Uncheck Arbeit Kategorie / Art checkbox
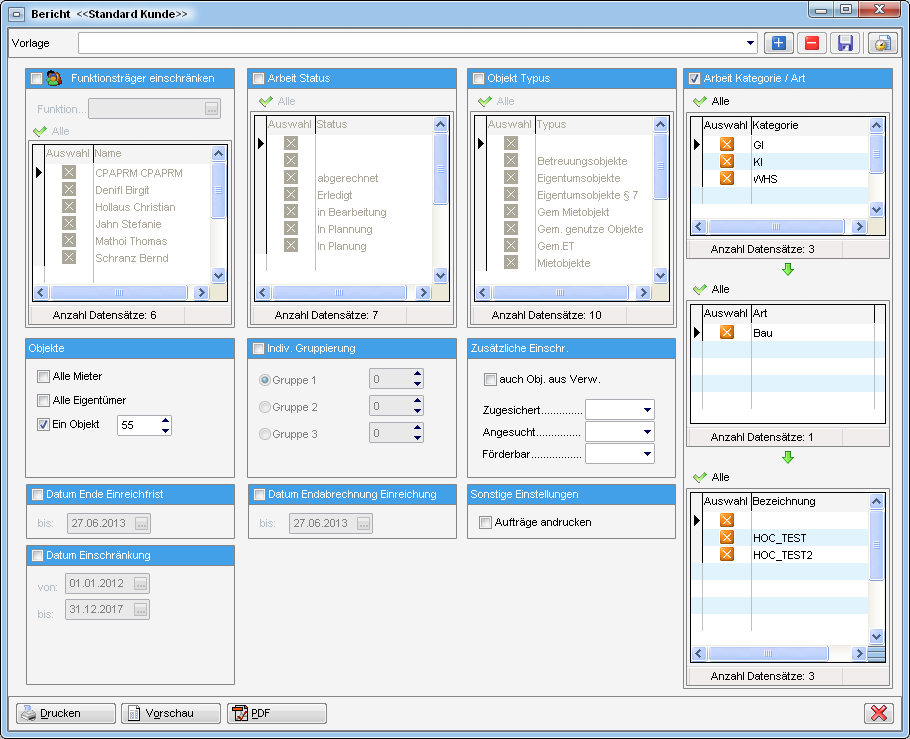The height and width of the screenshot is (739, 910). point(694,78)
